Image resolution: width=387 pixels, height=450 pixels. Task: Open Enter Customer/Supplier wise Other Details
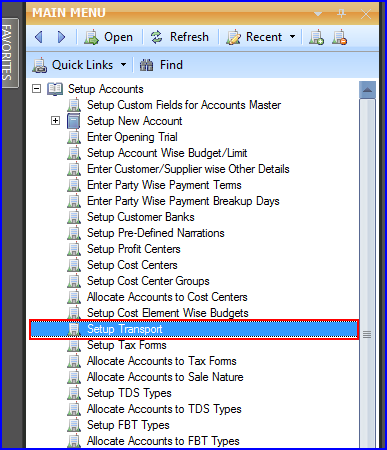(x=188, y=169)
